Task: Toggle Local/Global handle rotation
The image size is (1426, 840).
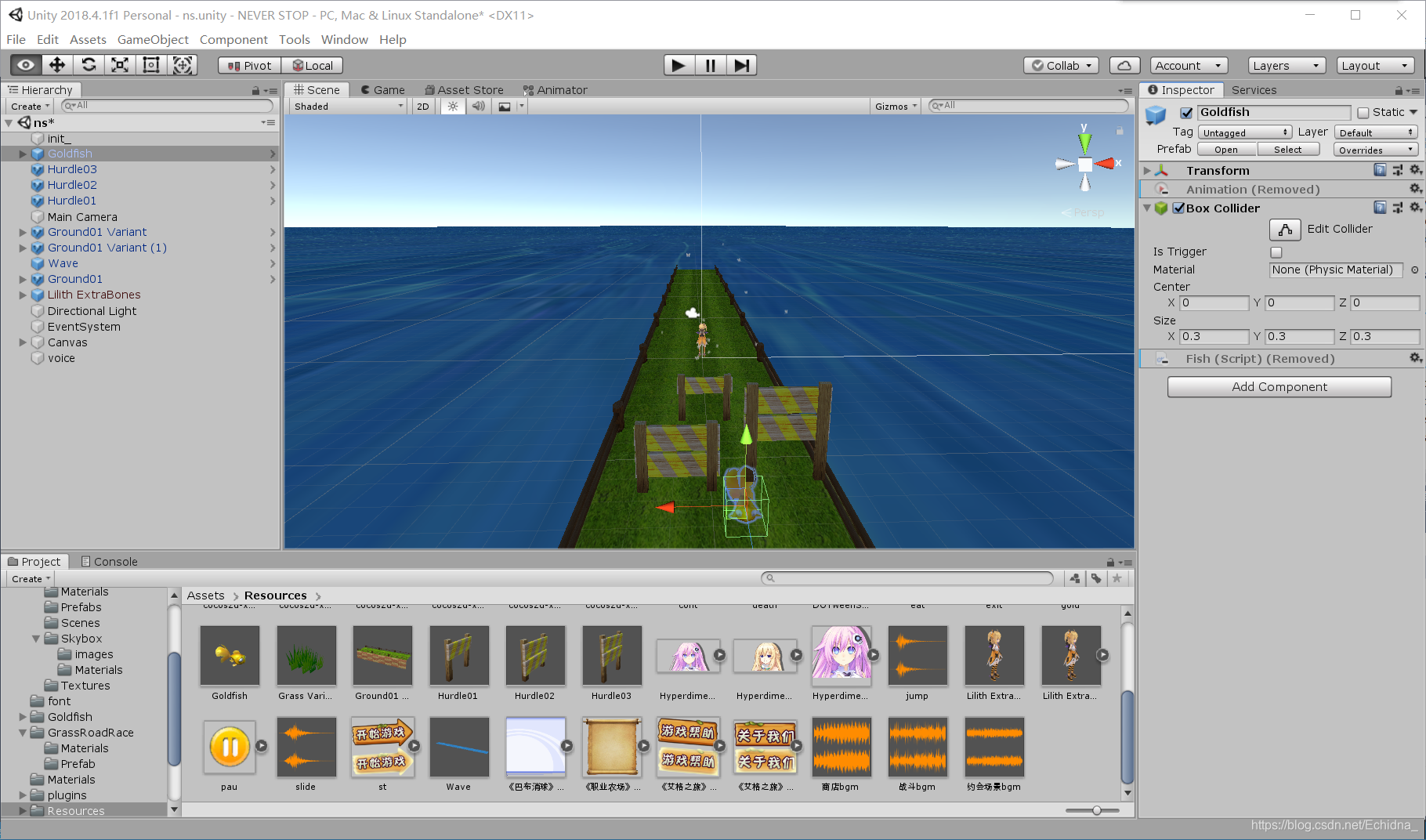Action: tap(313, 66)
